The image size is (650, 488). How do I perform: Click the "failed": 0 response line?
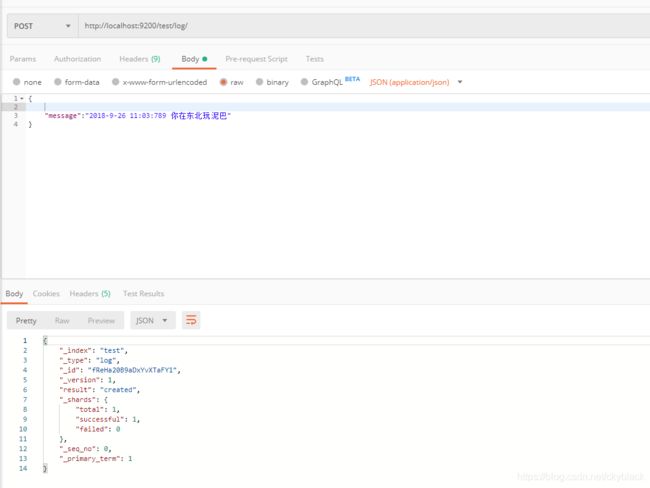(x=98, y=429)
